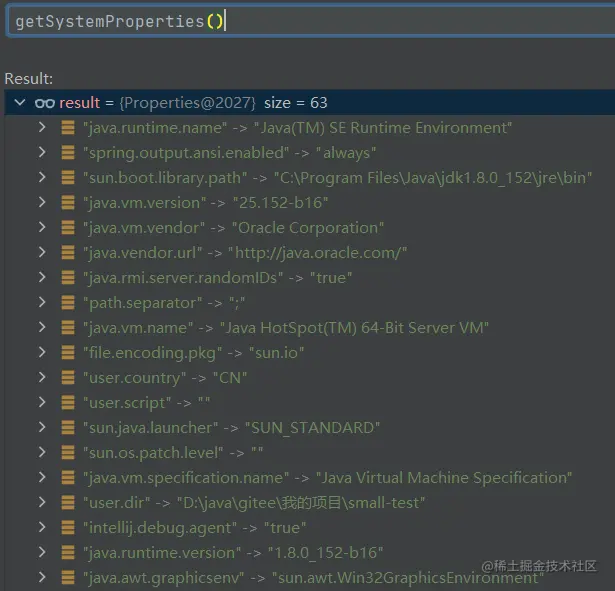615x591 pixels.
Task: Click the entry icon for java.runtime.version
Action: click(68, 553)
